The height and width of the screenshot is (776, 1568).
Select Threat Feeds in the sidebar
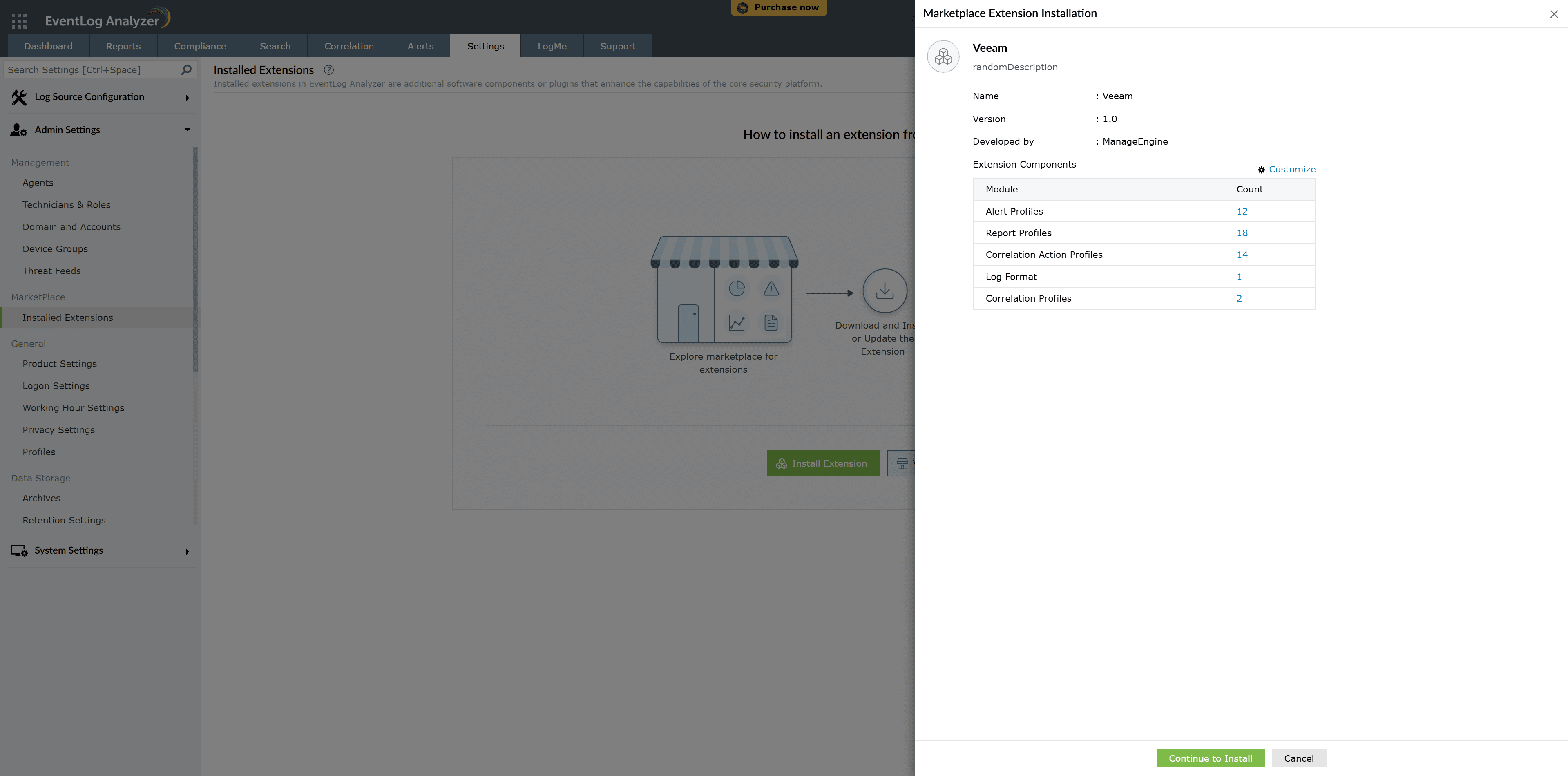pyautogui.click(x=52, y=271)
